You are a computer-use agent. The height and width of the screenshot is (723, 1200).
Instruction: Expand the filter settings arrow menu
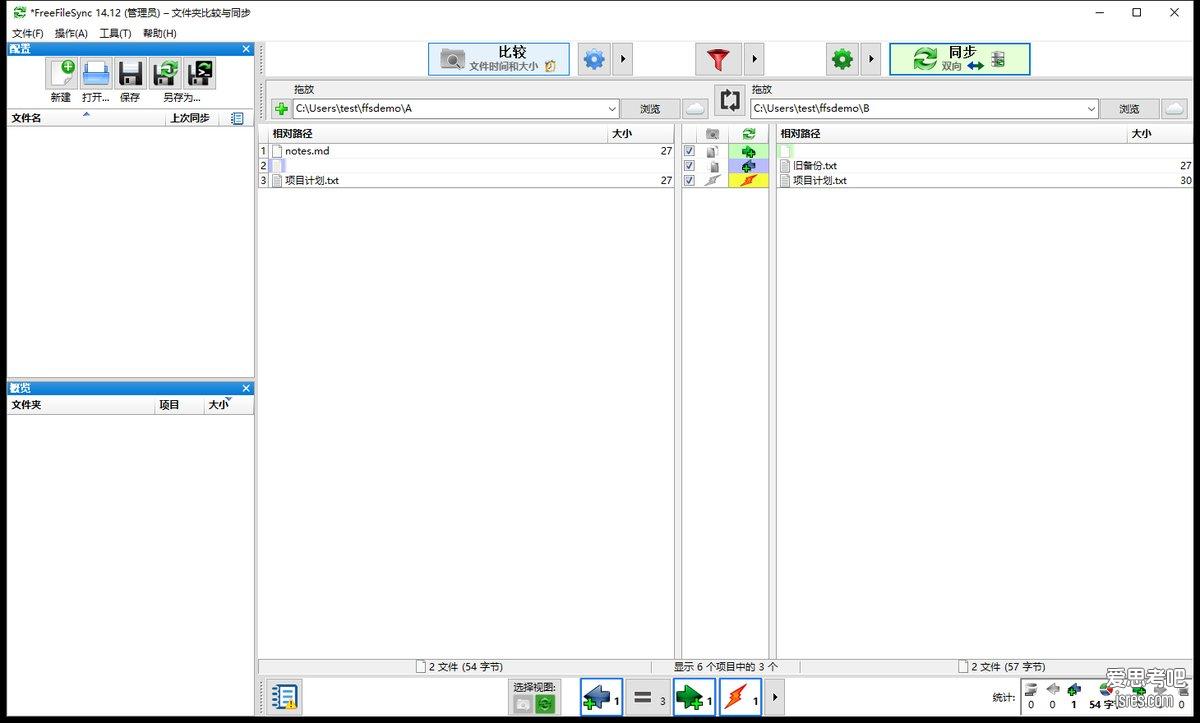pyautogui.click(x=754, y=60)
